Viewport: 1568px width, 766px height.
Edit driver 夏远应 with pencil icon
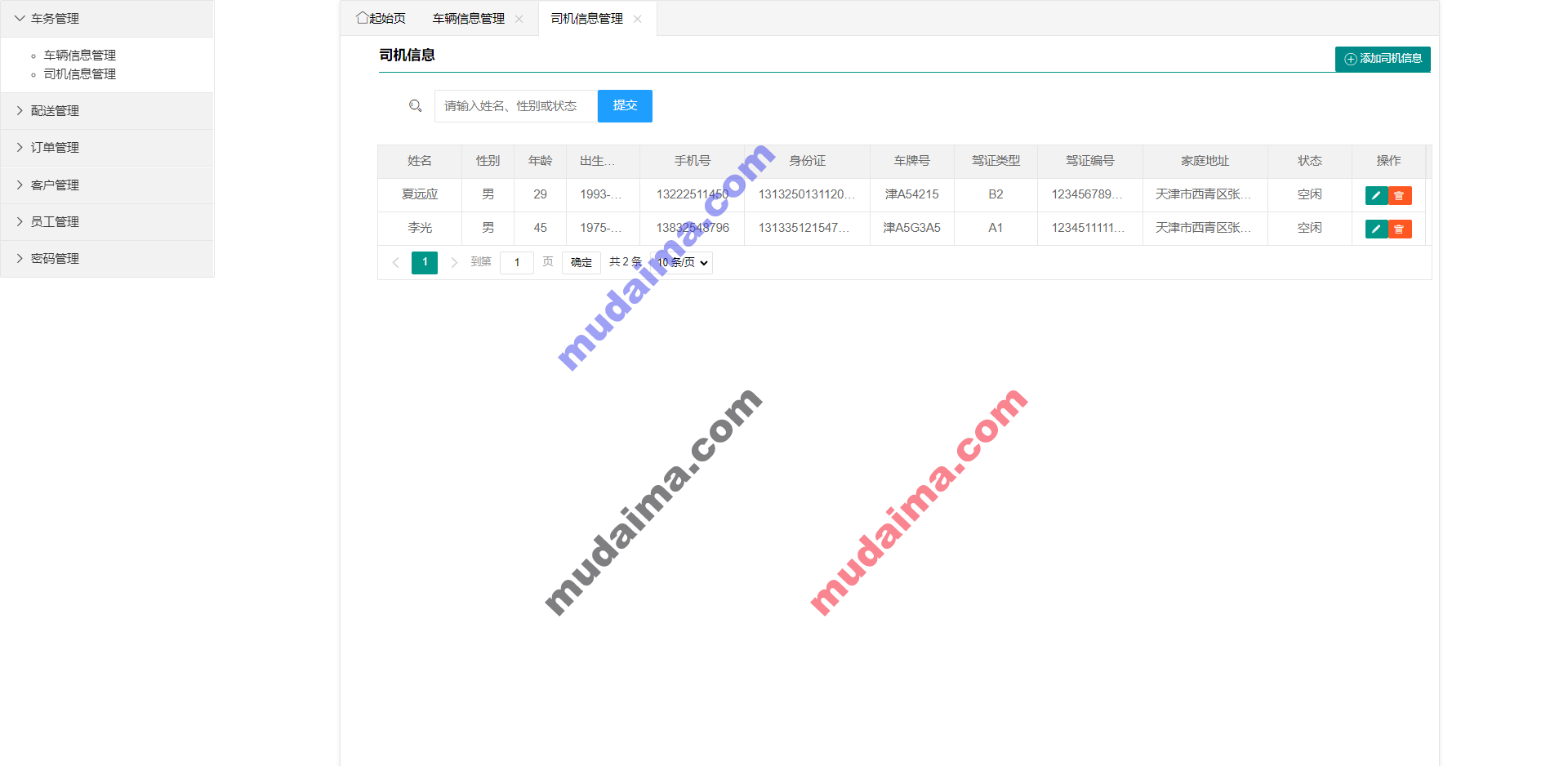tap(1376, 195)
